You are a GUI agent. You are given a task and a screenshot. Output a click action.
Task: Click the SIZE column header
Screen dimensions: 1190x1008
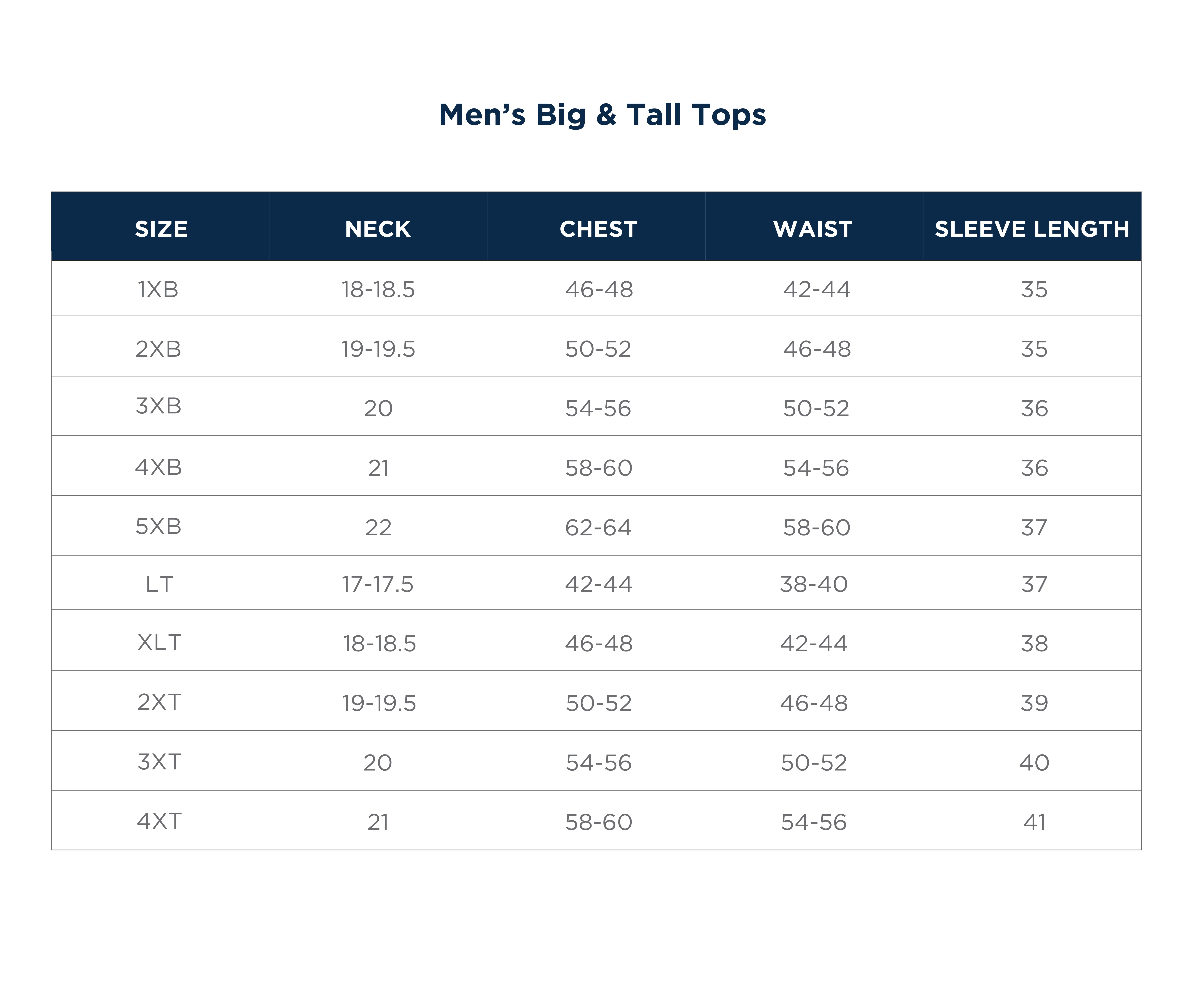[x=161, y=229]
